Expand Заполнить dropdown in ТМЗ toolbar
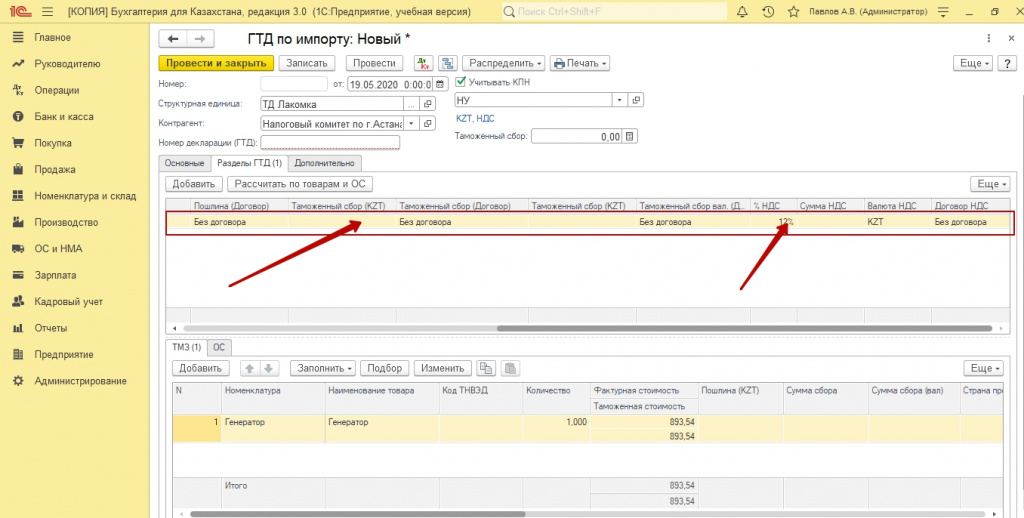1024x518 pixels. pyautogui.click(x=325, y=368)
